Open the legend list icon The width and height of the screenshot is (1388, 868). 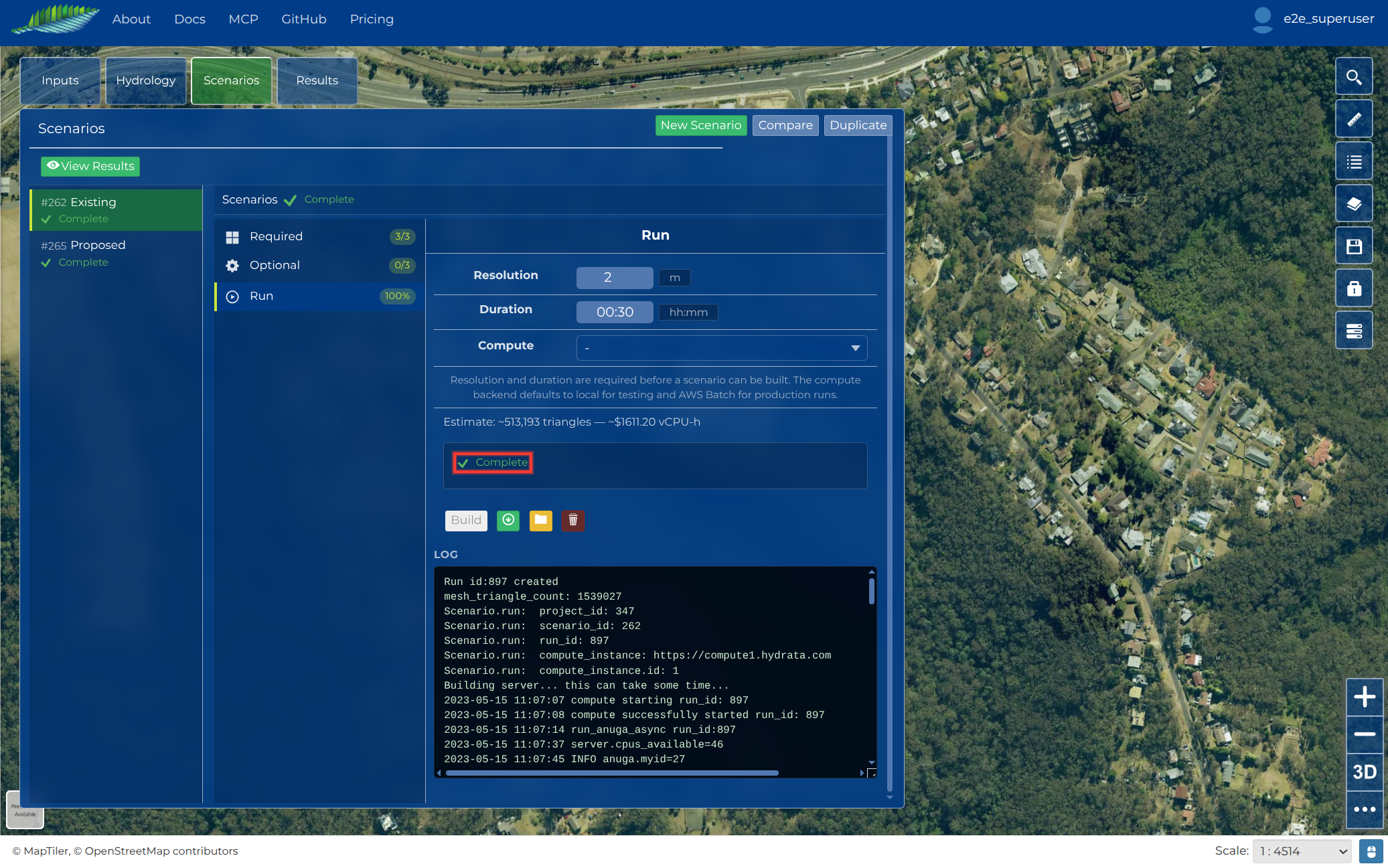point(1354,161)
